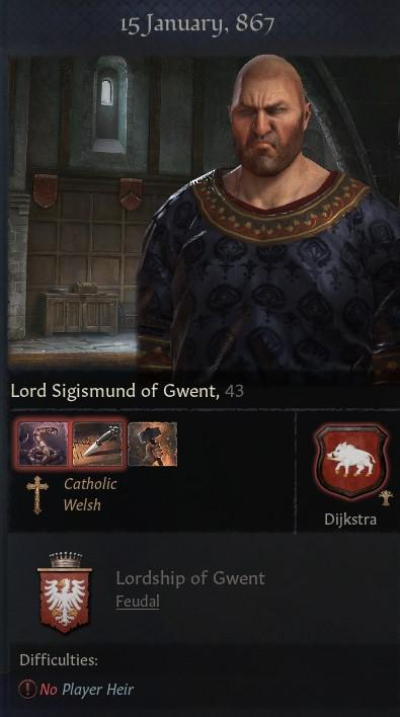Click the dagger trait icon
This screenshot has width=400, height=717.
(x=98, y=444)
